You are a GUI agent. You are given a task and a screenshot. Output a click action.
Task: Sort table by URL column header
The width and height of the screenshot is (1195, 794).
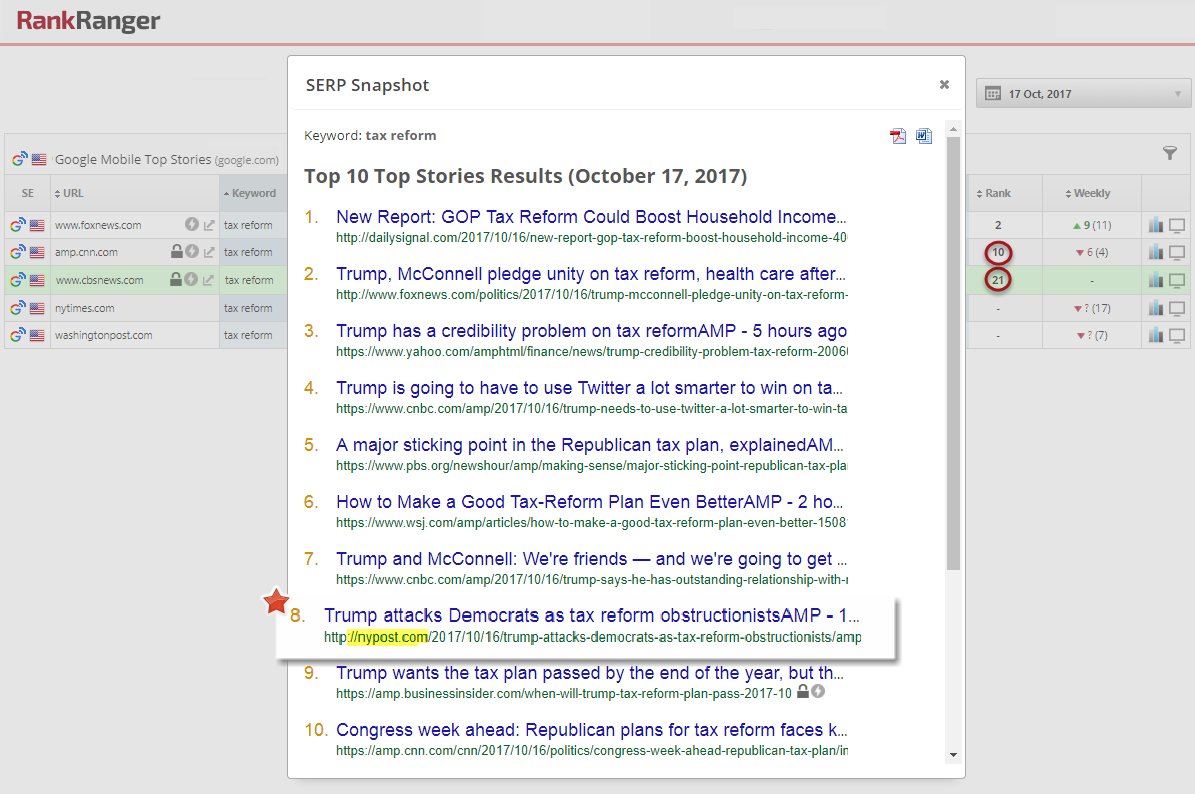72,193
